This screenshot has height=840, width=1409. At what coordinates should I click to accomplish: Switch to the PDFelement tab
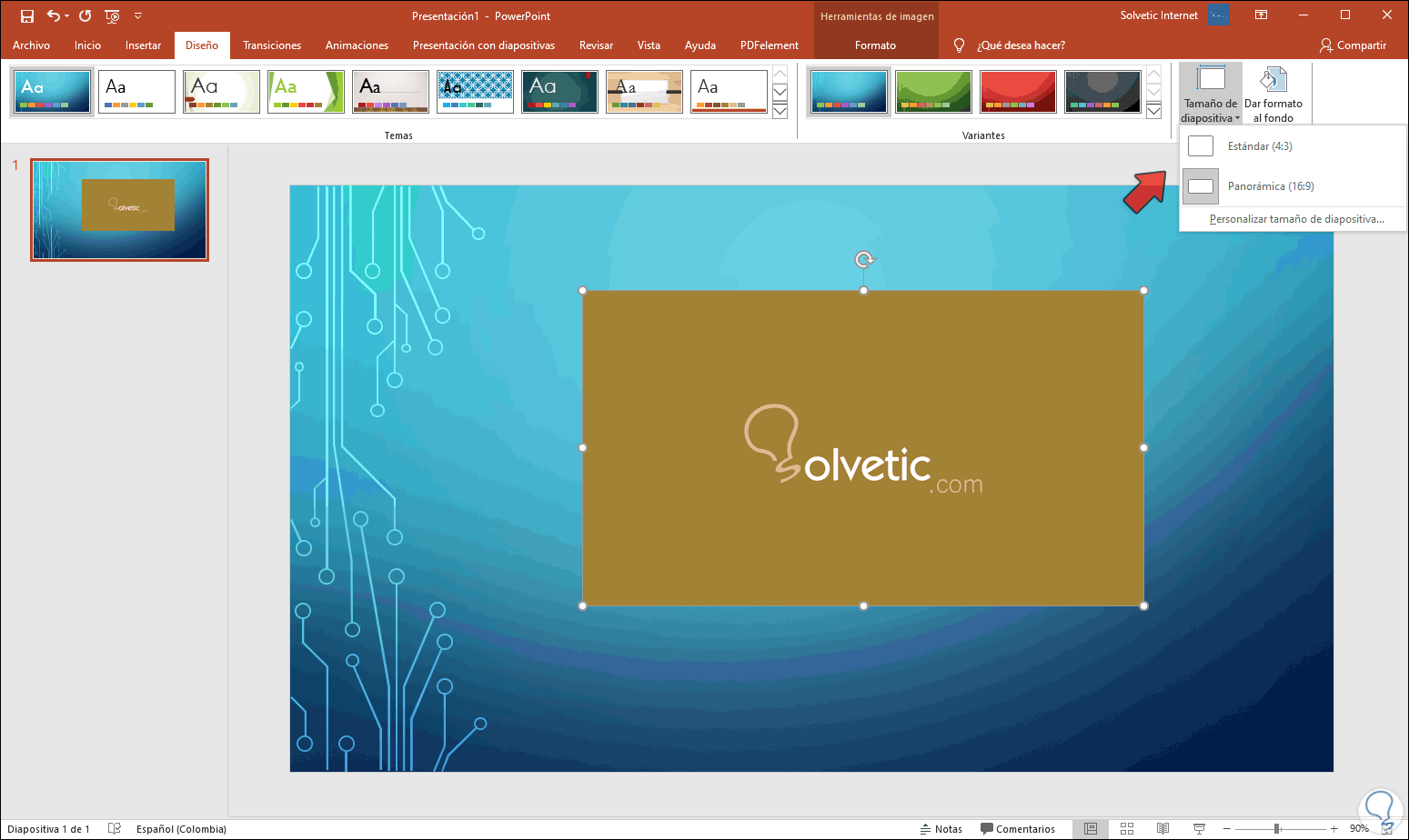pos(770,45)
